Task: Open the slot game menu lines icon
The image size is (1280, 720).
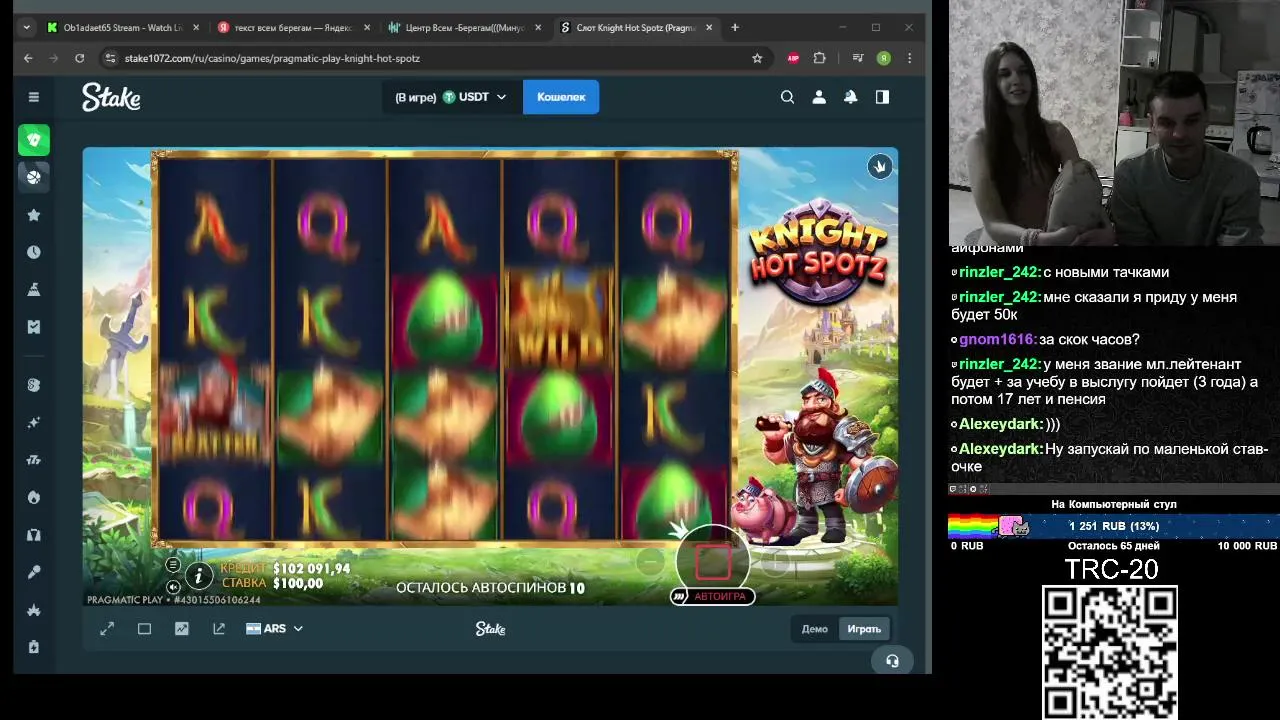Action: click(x=173, y=565)
